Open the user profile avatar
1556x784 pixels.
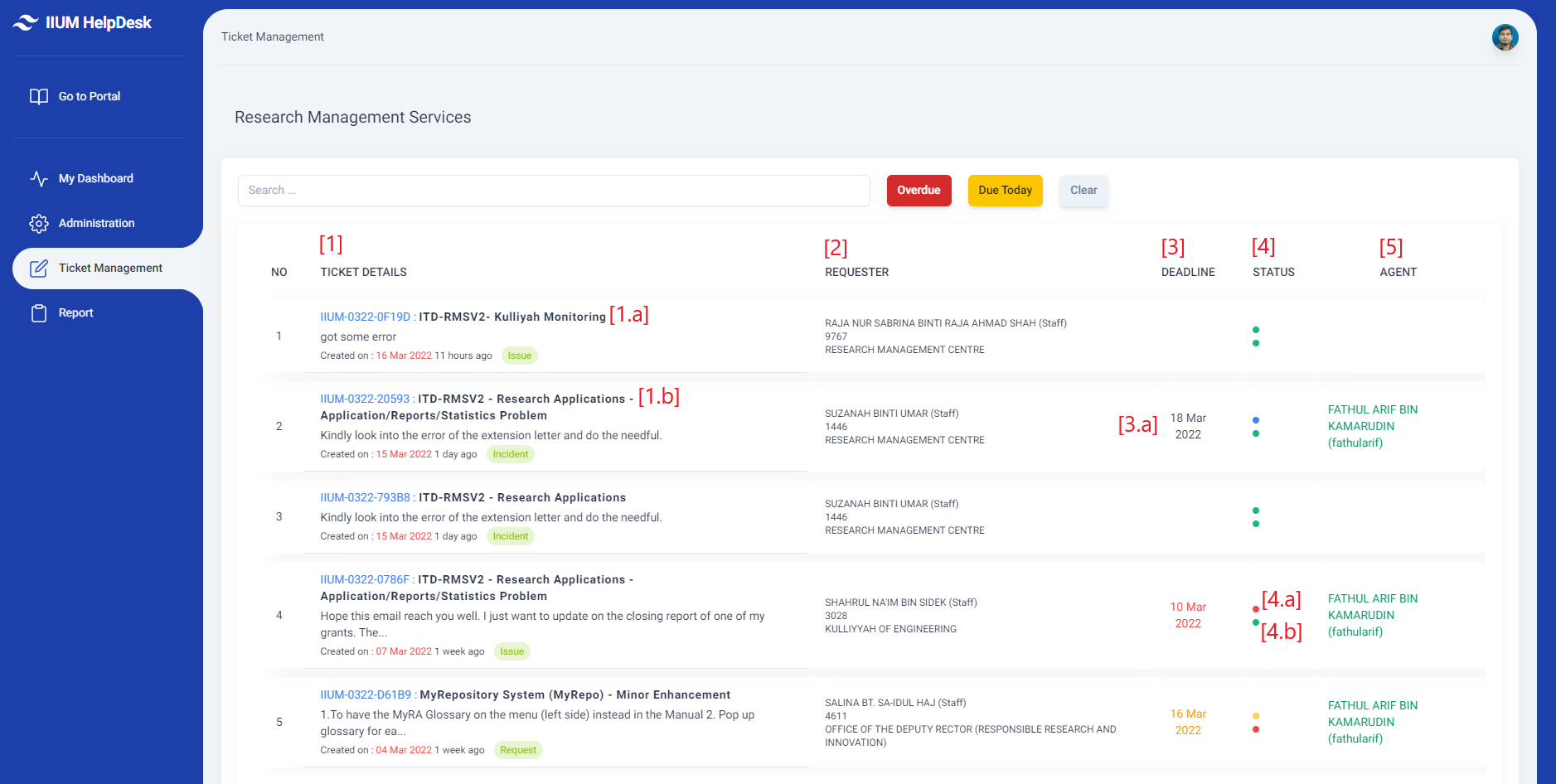tap(1505, 36)
